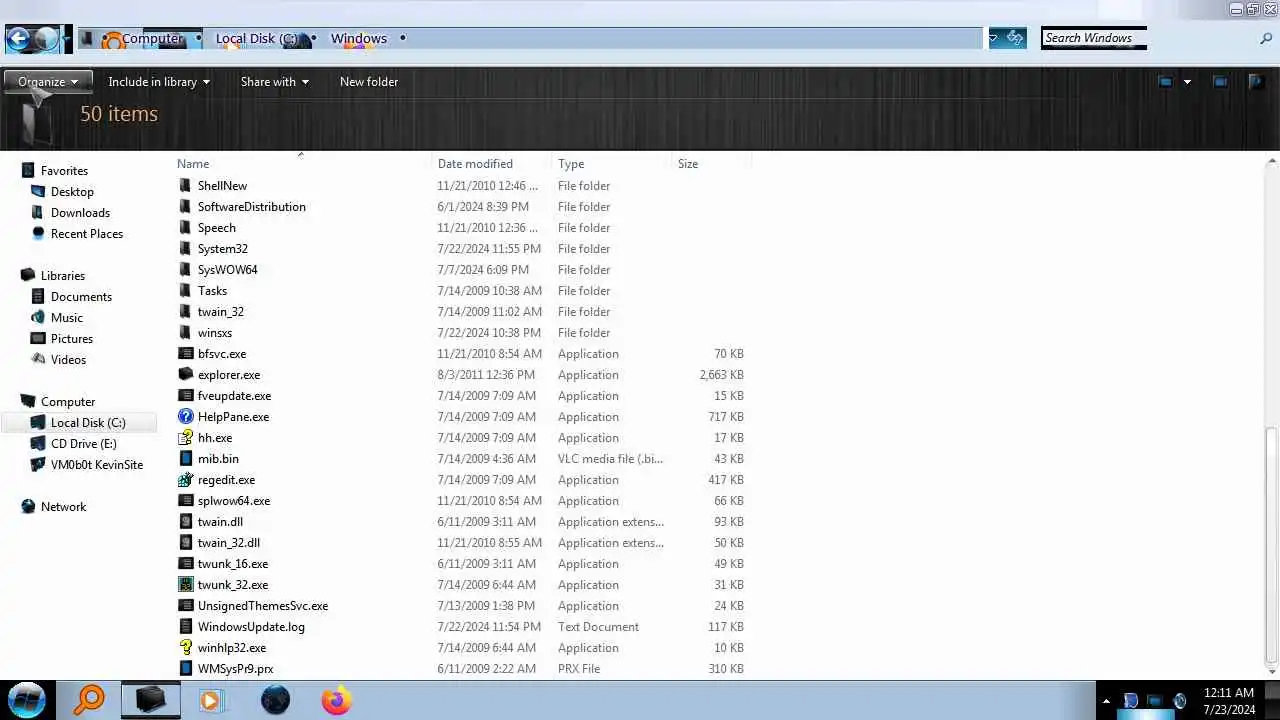Click the Forward navigation button

(x=46, y=39)
